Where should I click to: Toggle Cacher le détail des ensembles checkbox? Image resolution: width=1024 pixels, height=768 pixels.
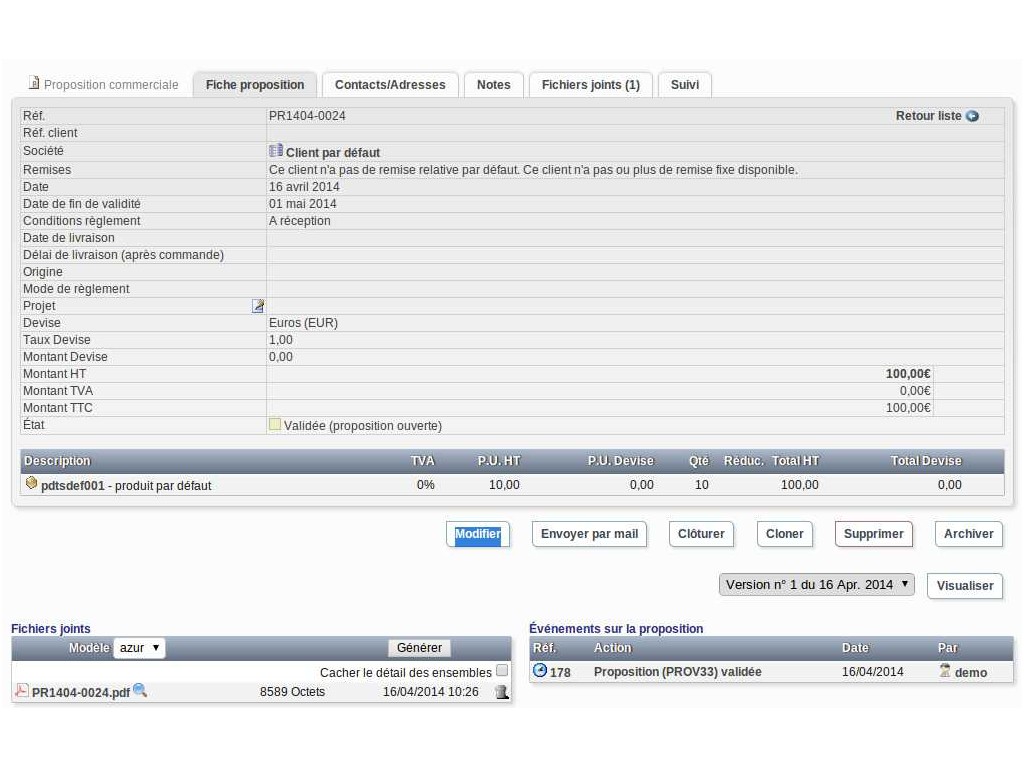coord(502,670)
